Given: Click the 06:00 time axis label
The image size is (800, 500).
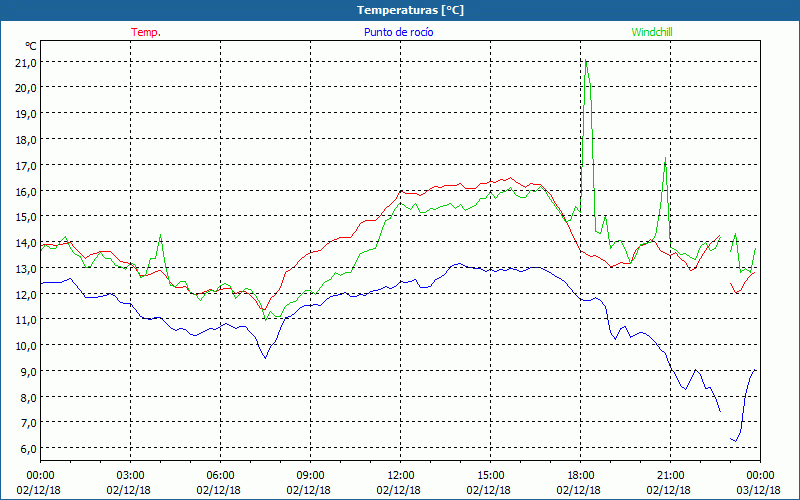Looking at the screenshot, I should click(x=220, y=476).
